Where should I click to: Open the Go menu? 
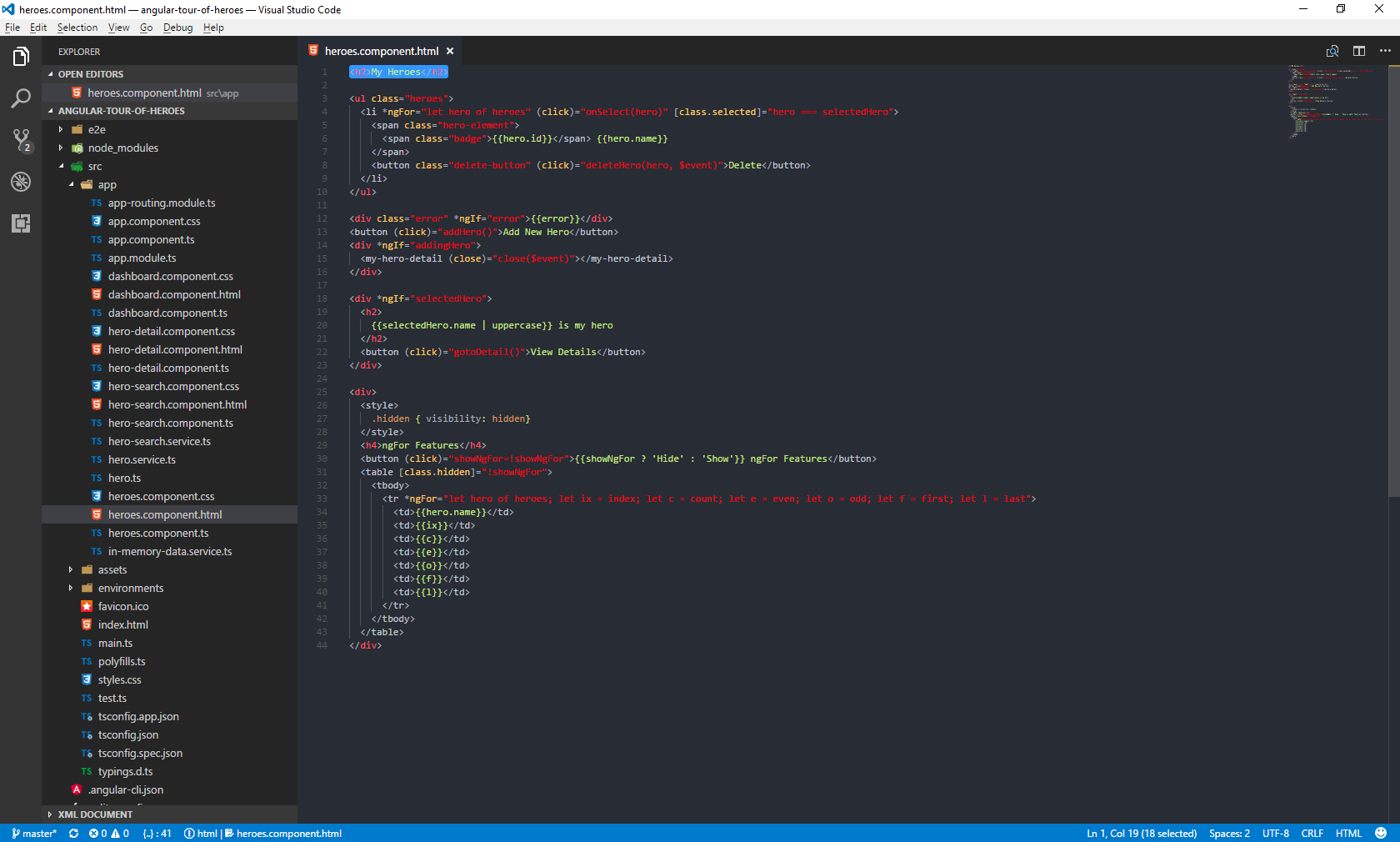pos(147,28)
